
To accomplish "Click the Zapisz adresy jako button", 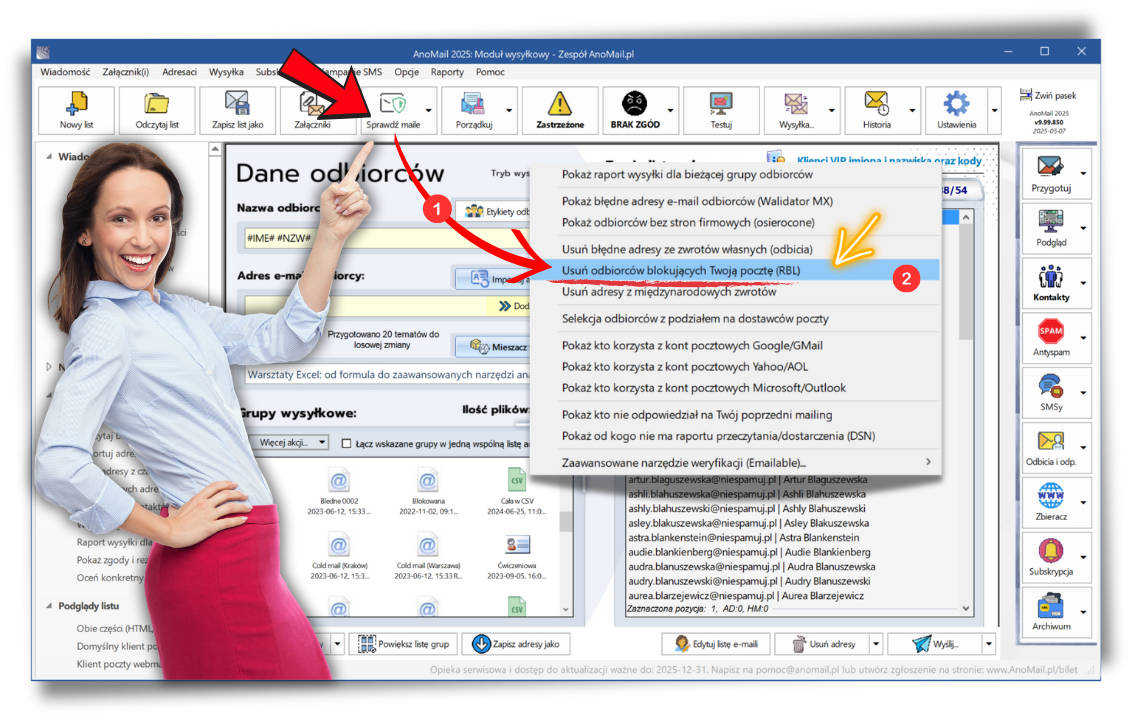I will click(x=517, y=644).
